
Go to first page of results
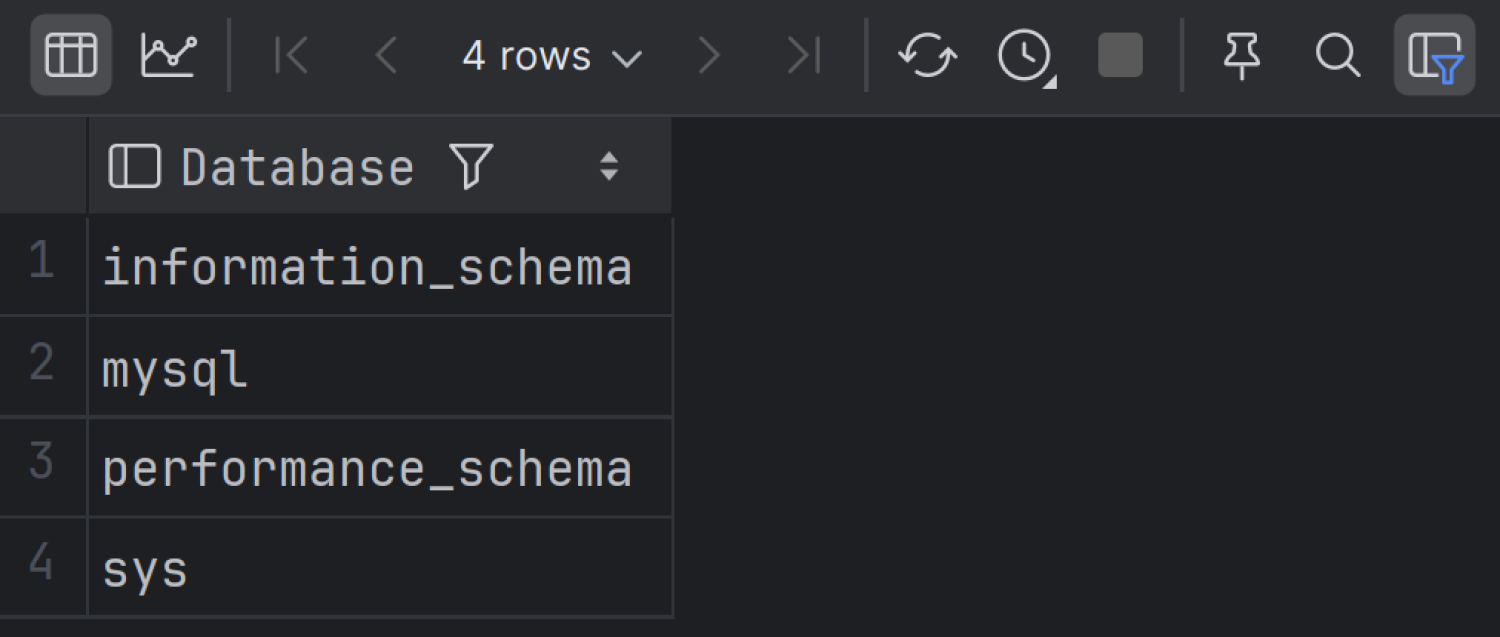(x=291, y=56)
